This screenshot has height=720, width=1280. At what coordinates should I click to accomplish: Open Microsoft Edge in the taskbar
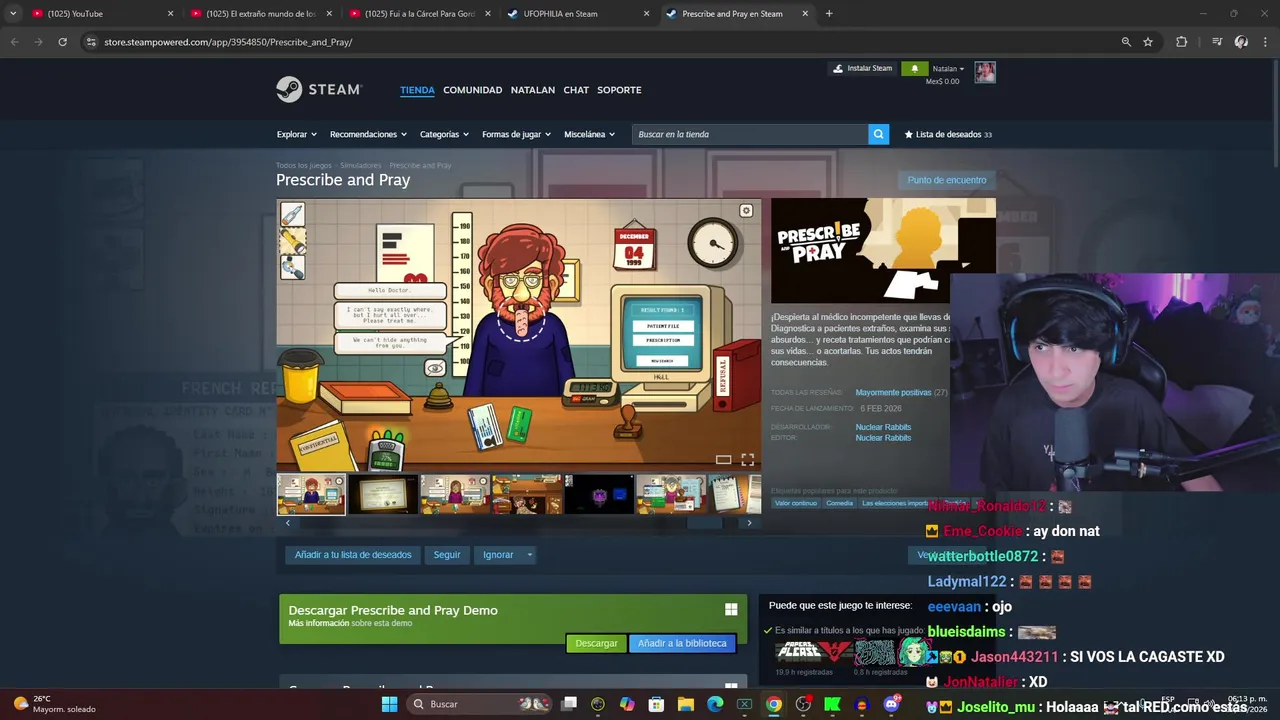(x=715, y=704)
